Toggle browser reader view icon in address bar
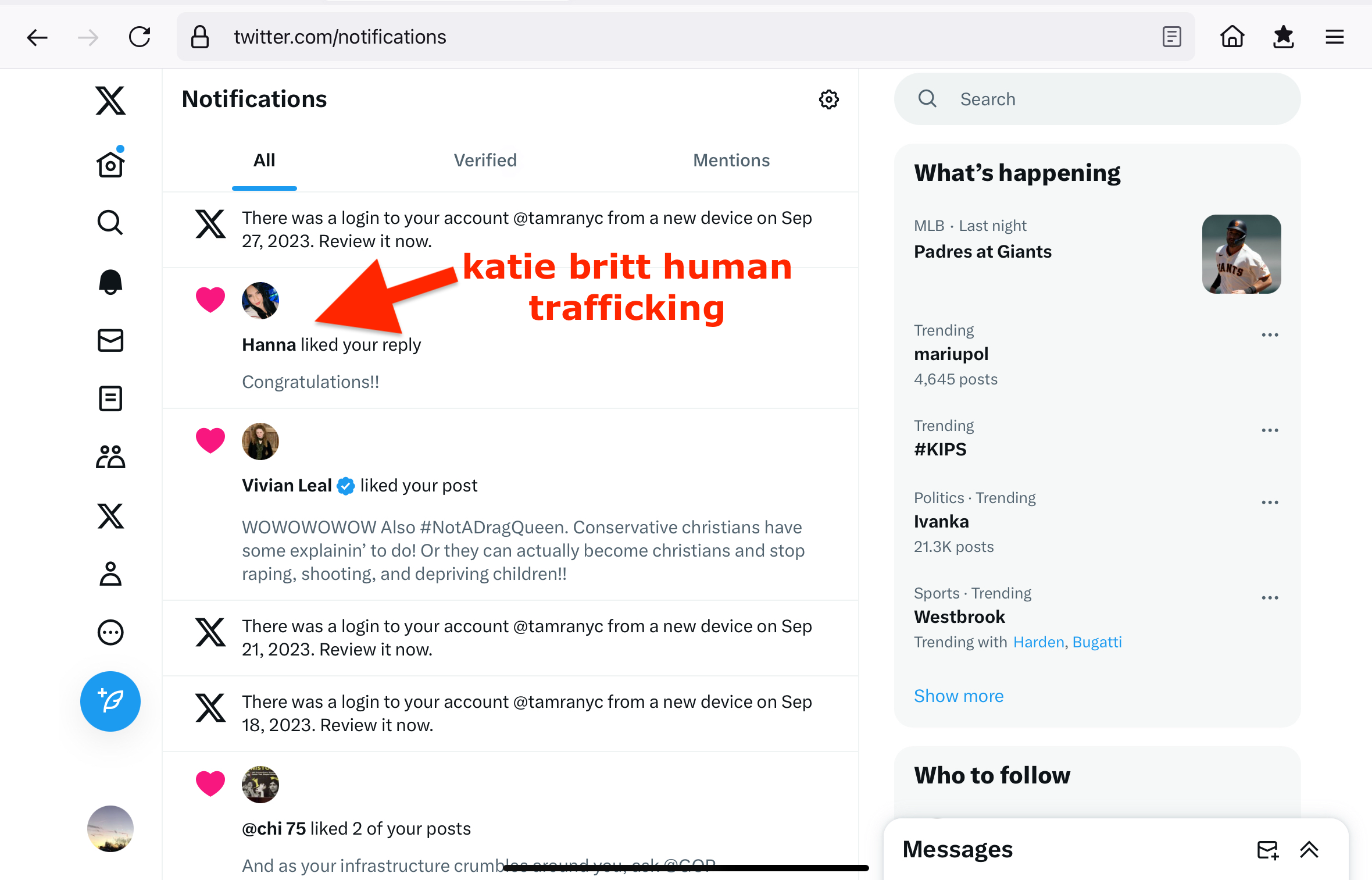 (x=1171, y=37)
